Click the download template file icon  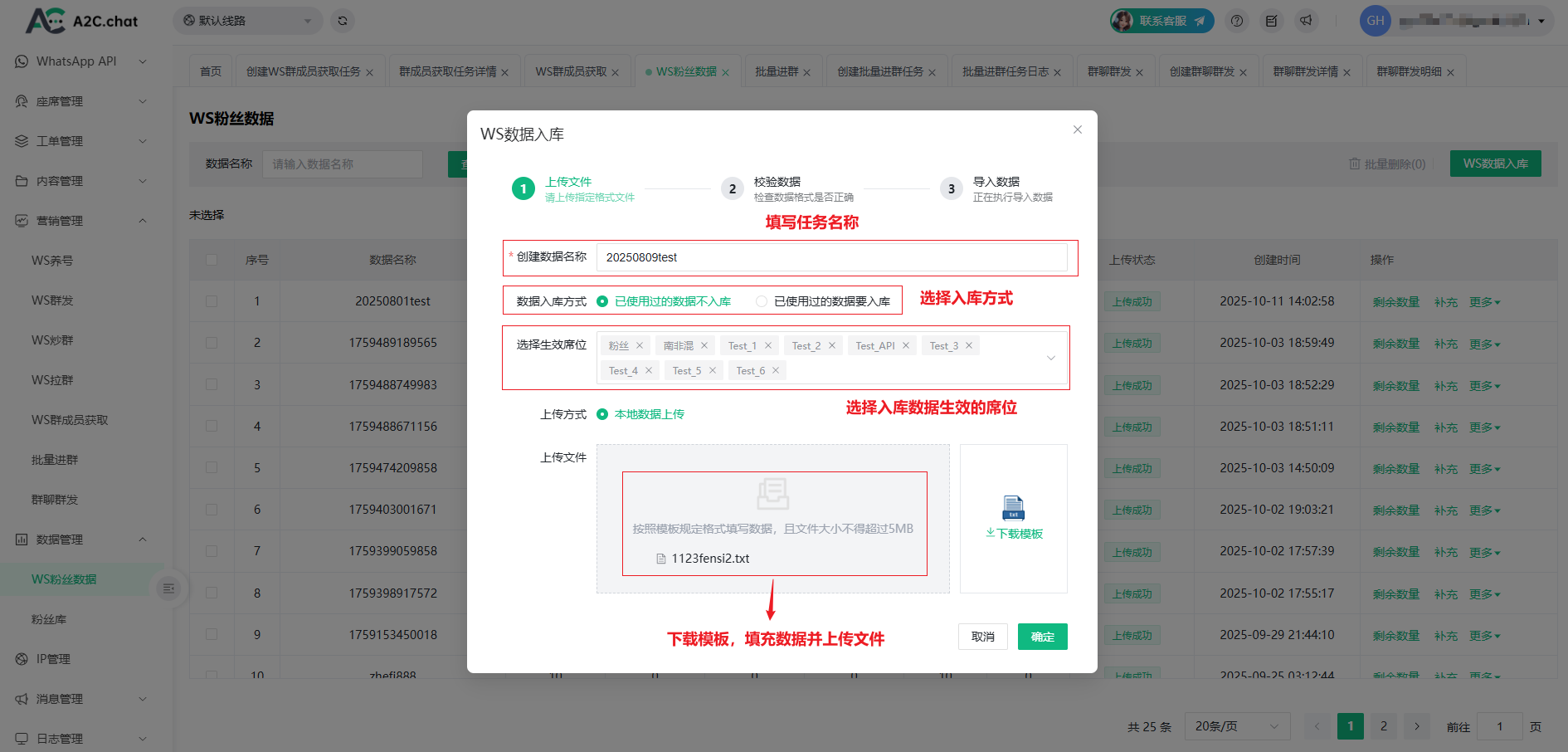(1013, 508)
